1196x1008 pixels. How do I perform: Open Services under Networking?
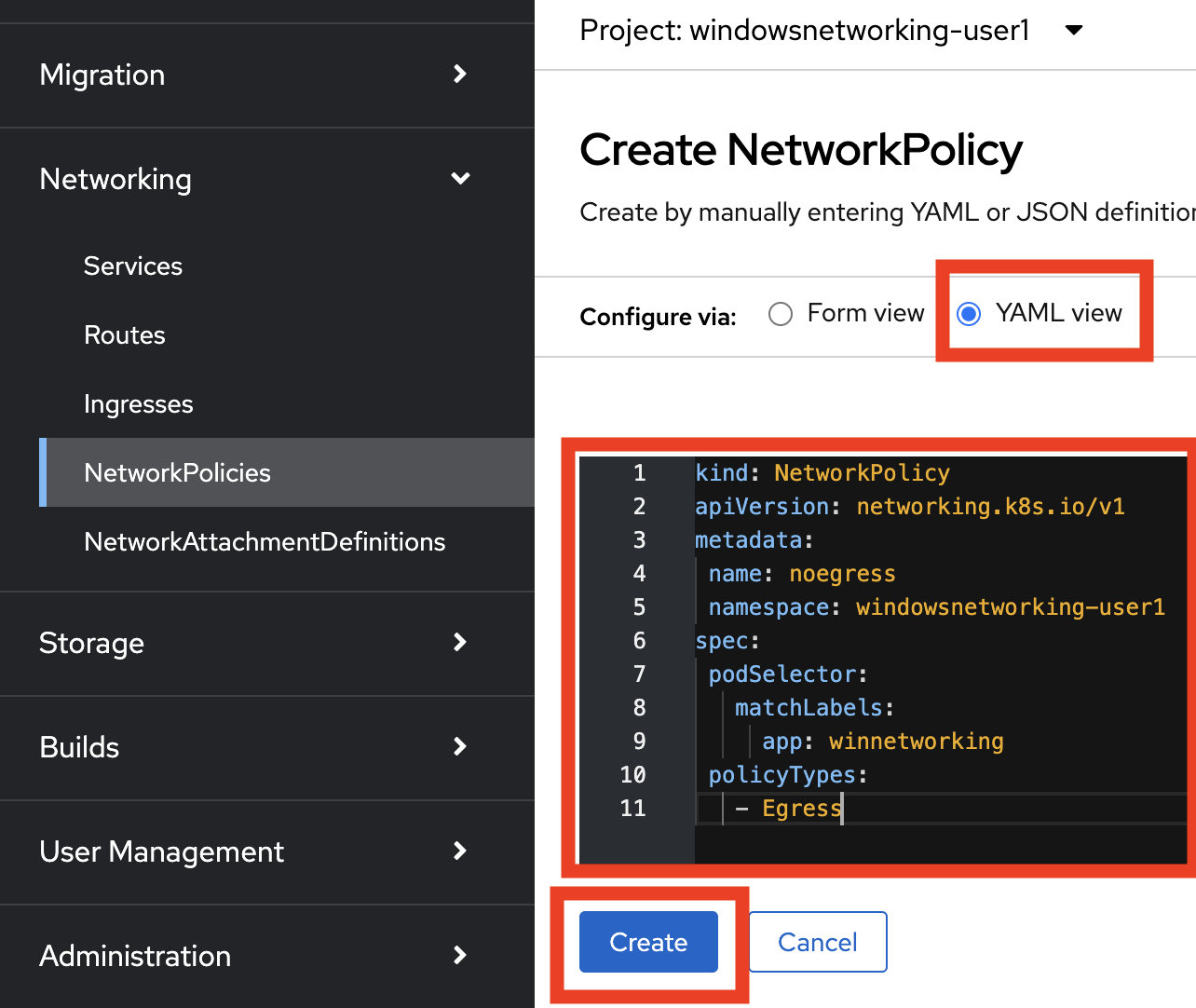(133, 266)
